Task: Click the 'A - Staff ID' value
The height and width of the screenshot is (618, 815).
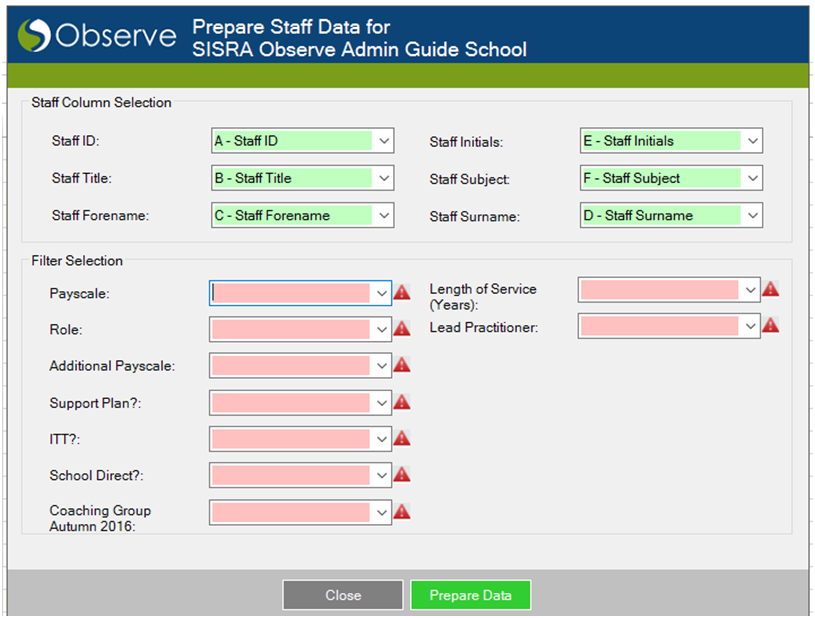Action: (246, 141)
